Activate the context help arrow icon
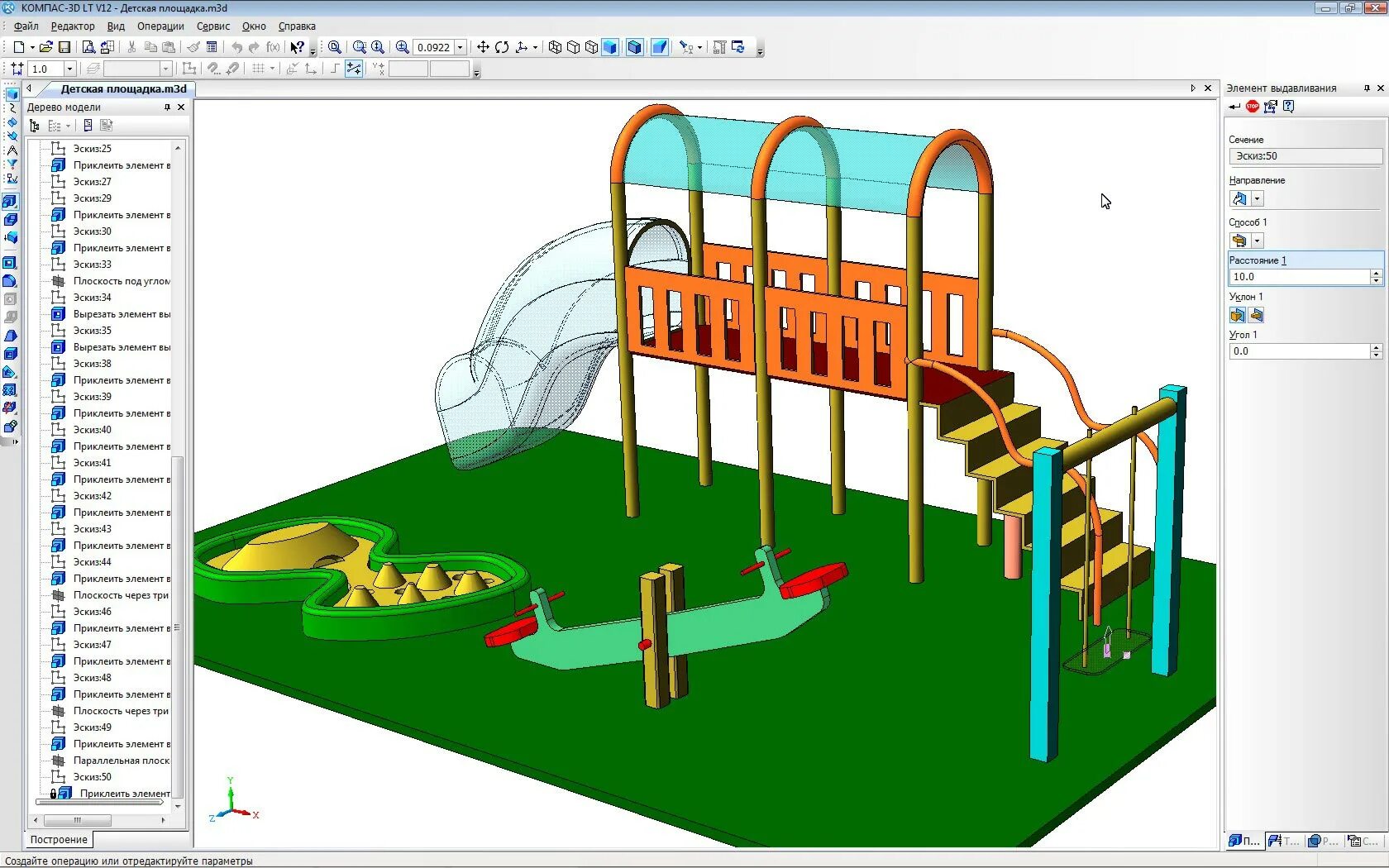Image resolution: width=1389 pixels, height=868 pixels. click(297, 47)
